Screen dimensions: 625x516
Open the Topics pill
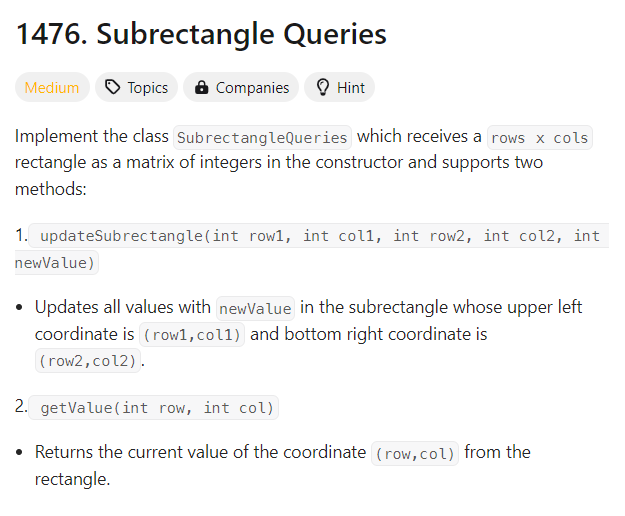(136, 87)
